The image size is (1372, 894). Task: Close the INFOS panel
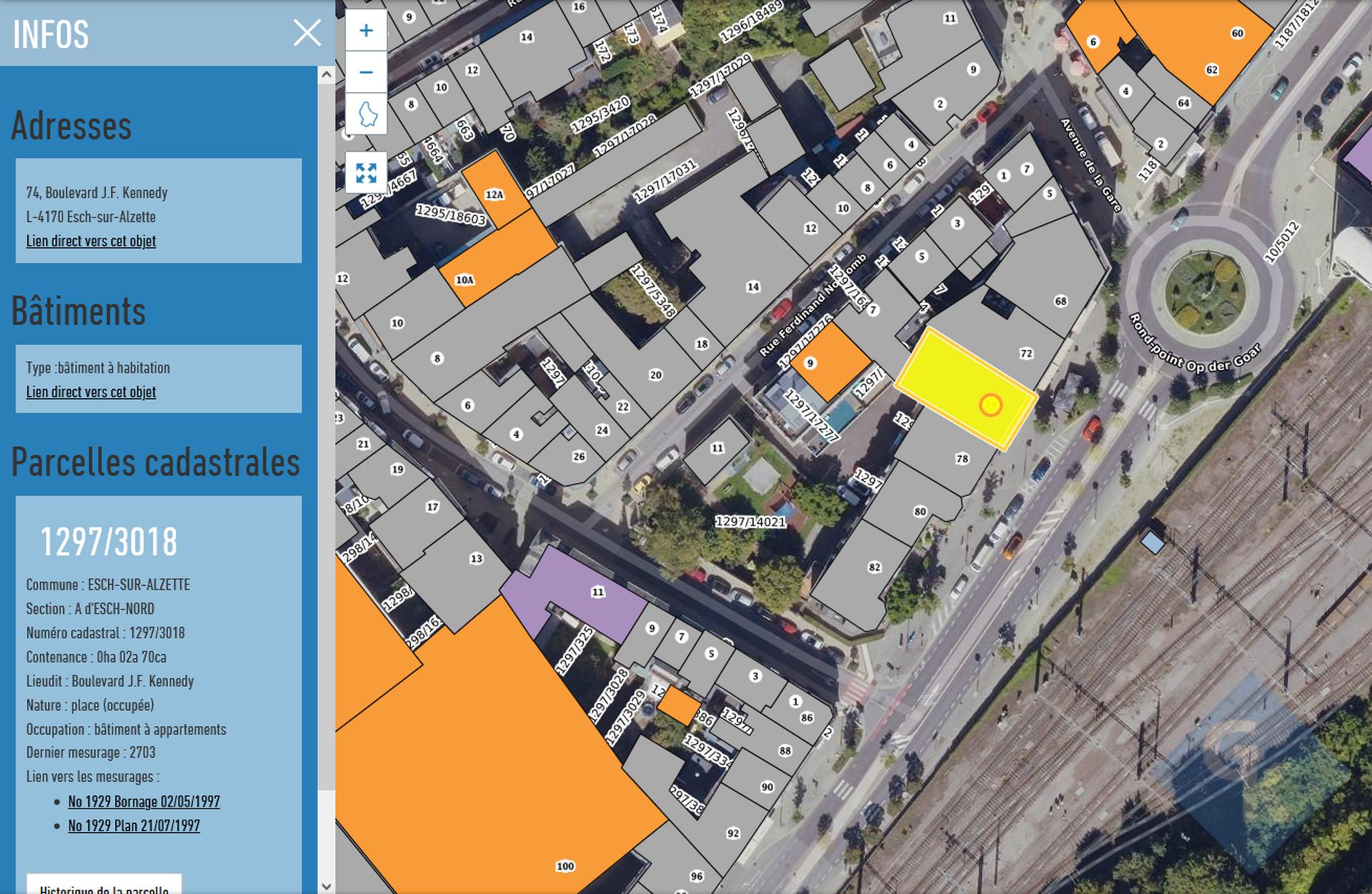tap(307, 33)
